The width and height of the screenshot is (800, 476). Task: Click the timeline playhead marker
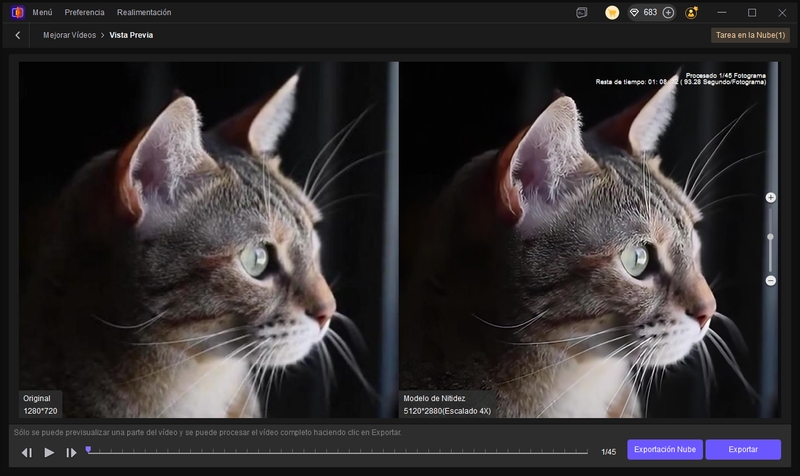[x=88, y=449]
